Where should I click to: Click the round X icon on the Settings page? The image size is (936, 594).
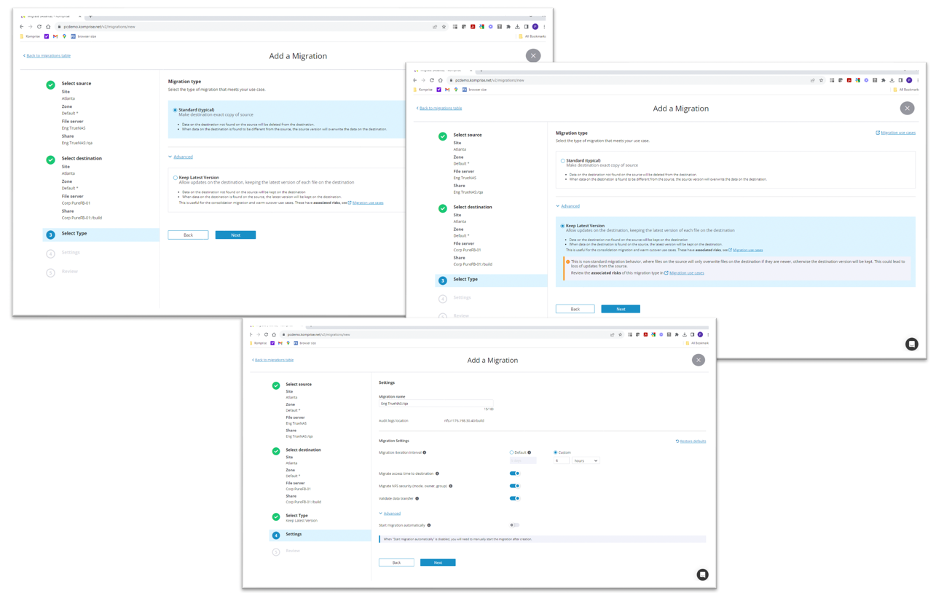697,360
